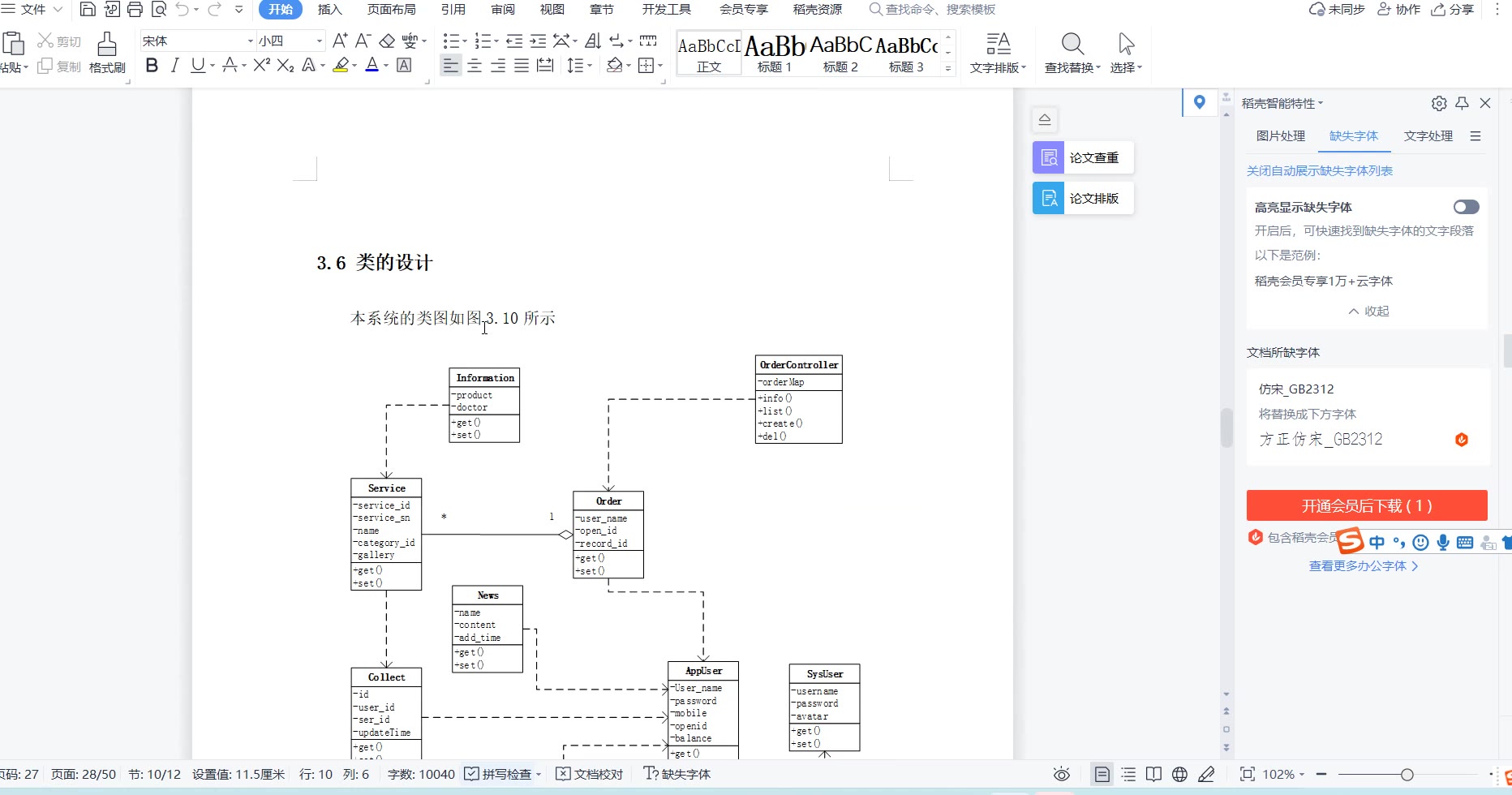Apply Bold formatting
The height and width of the screenshot is (795, 1512).
(x=152, y=66)
